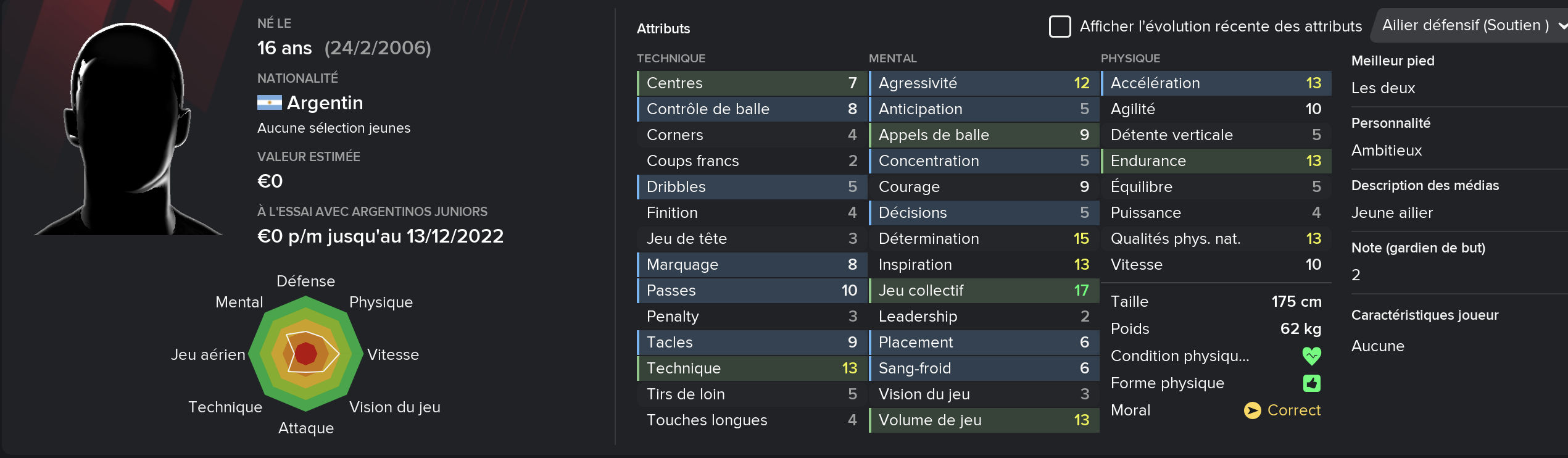Viewport: 1568px width, 458px height.
Task: Click the Argentina flag icon
Action: point(269,102)
